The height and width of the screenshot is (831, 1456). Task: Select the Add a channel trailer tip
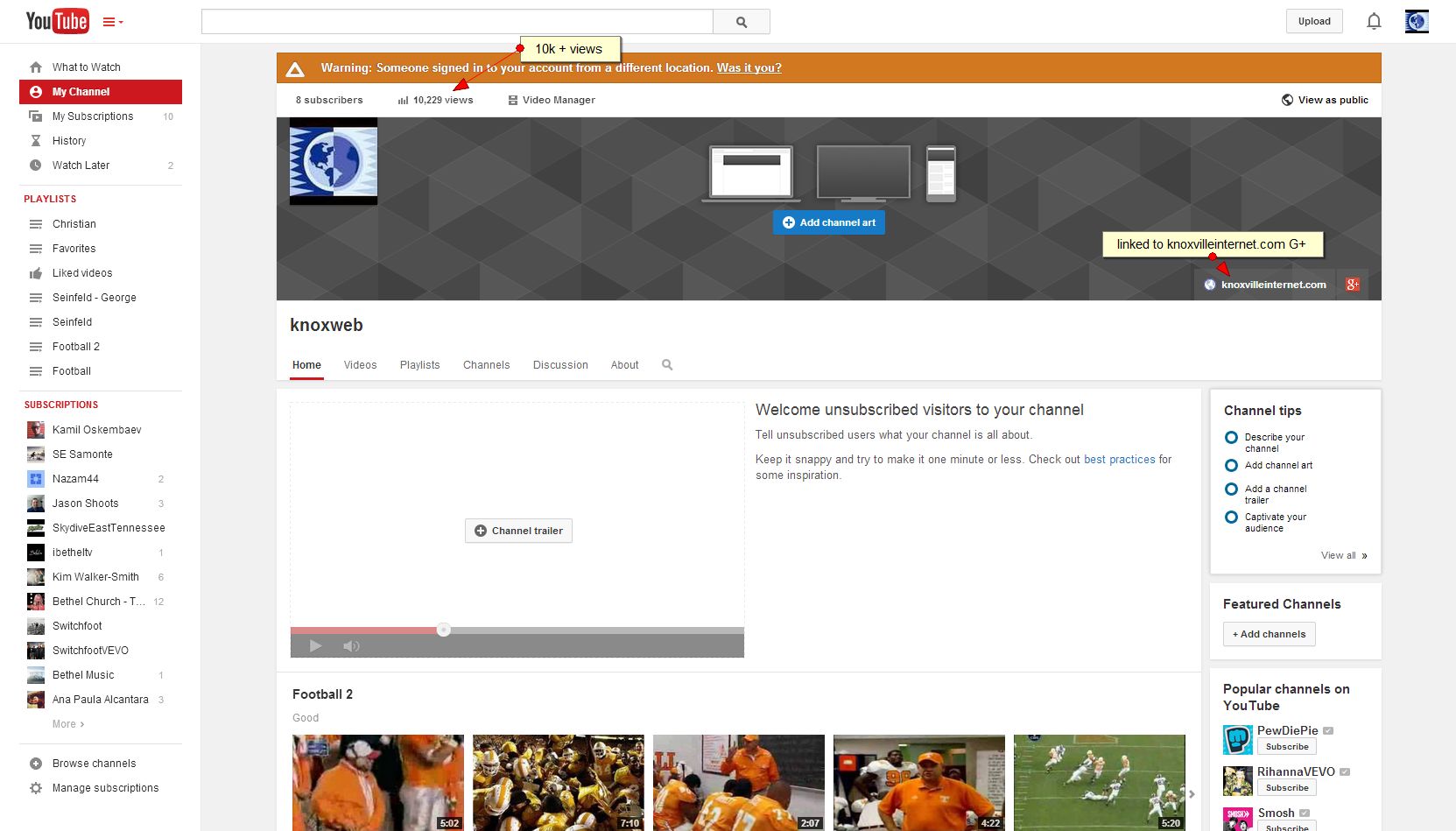click(1266, 494)
